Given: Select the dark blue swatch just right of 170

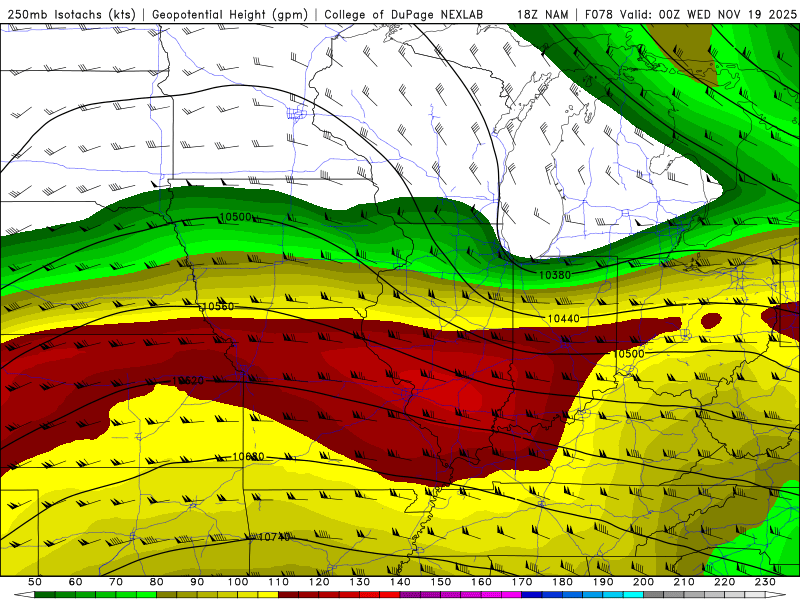Looking at the screenshot, I should (x=532, y=595).
